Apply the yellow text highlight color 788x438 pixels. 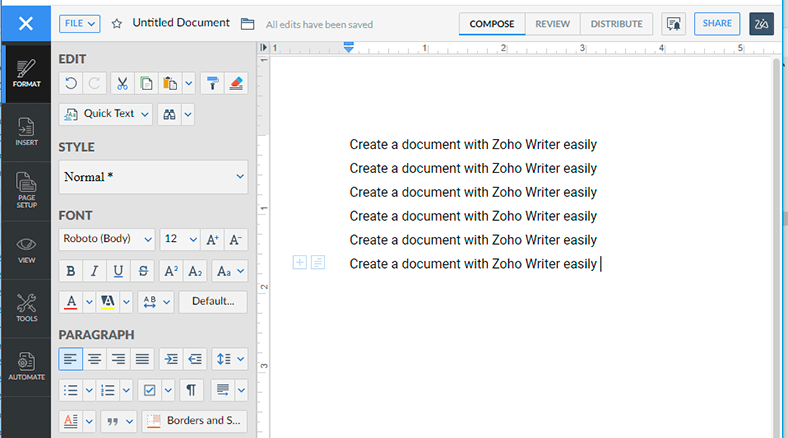pyautogui.click(x=108, y=302)
